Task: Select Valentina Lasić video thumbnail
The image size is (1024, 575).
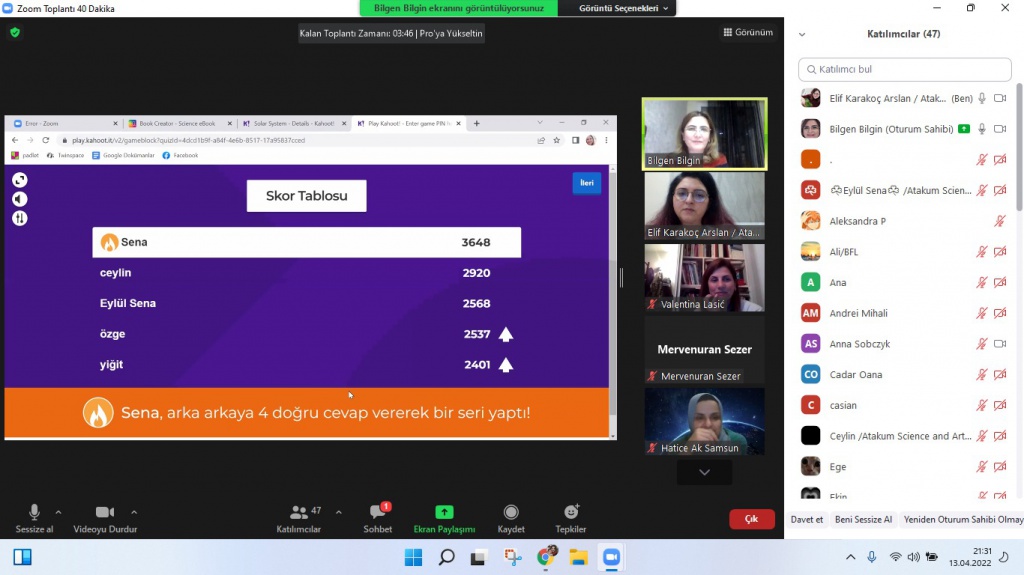Action: coord(704,278)
